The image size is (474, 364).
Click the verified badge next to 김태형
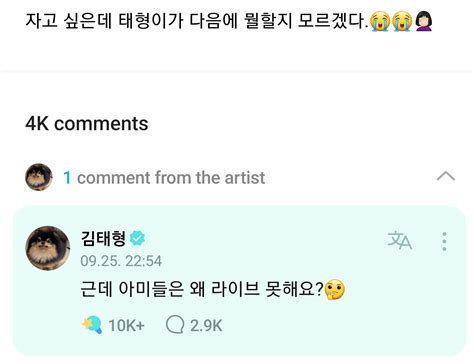[137, 238]
